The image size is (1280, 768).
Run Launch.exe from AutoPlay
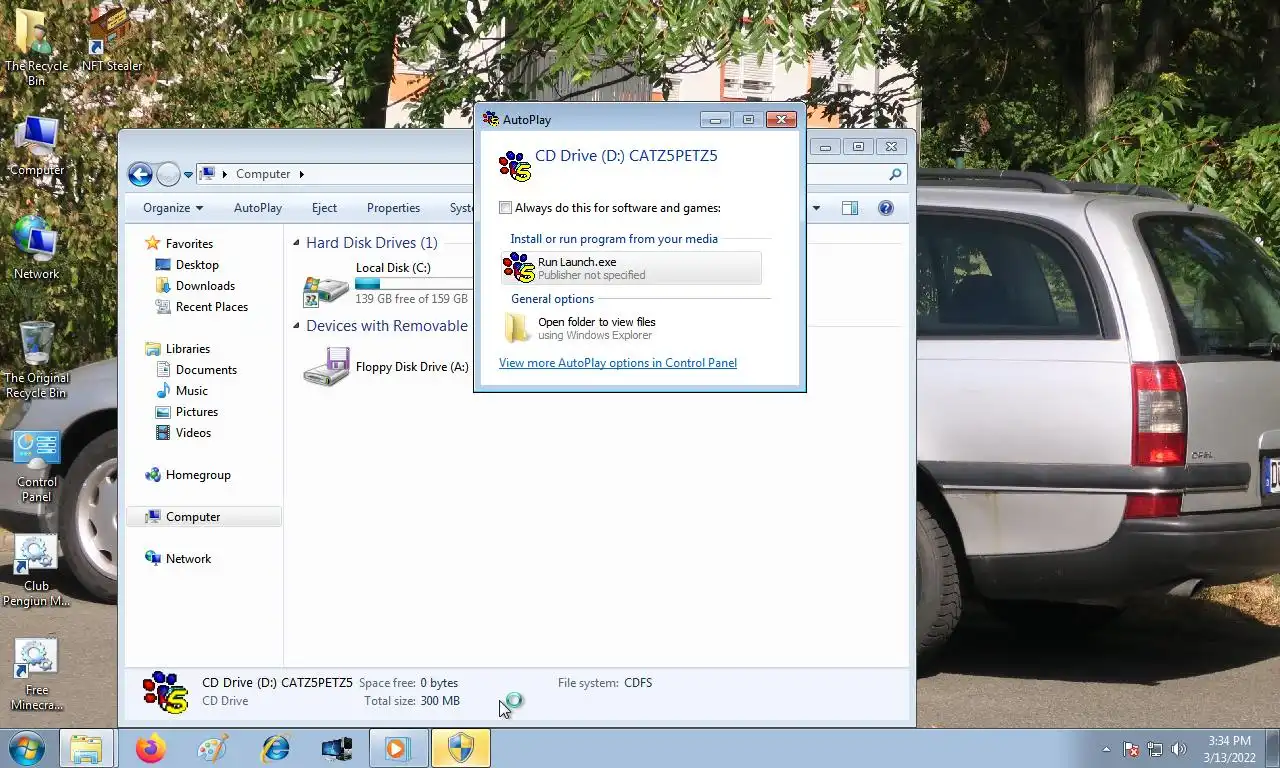click(631, 268)
